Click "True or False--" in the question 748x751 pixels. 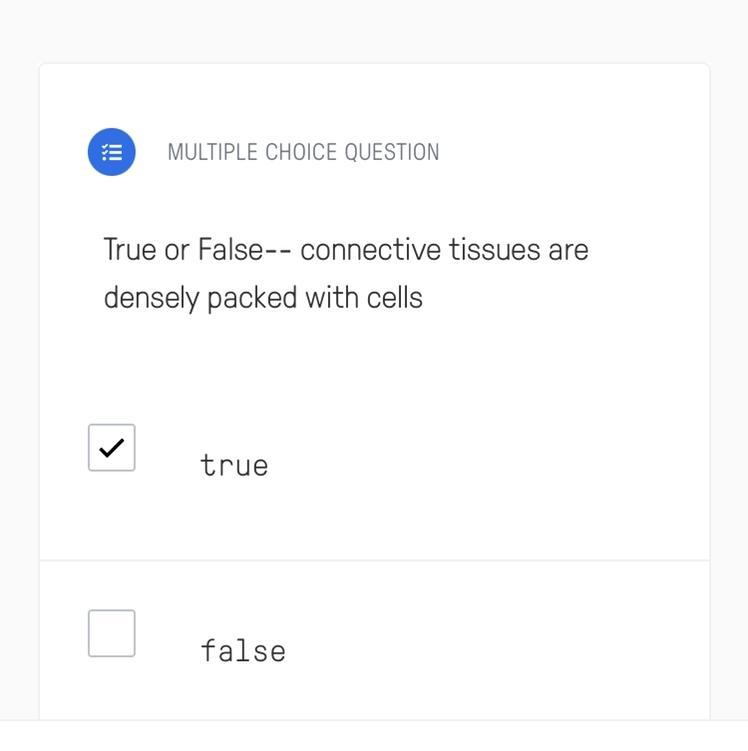click(x=197, y=249)
